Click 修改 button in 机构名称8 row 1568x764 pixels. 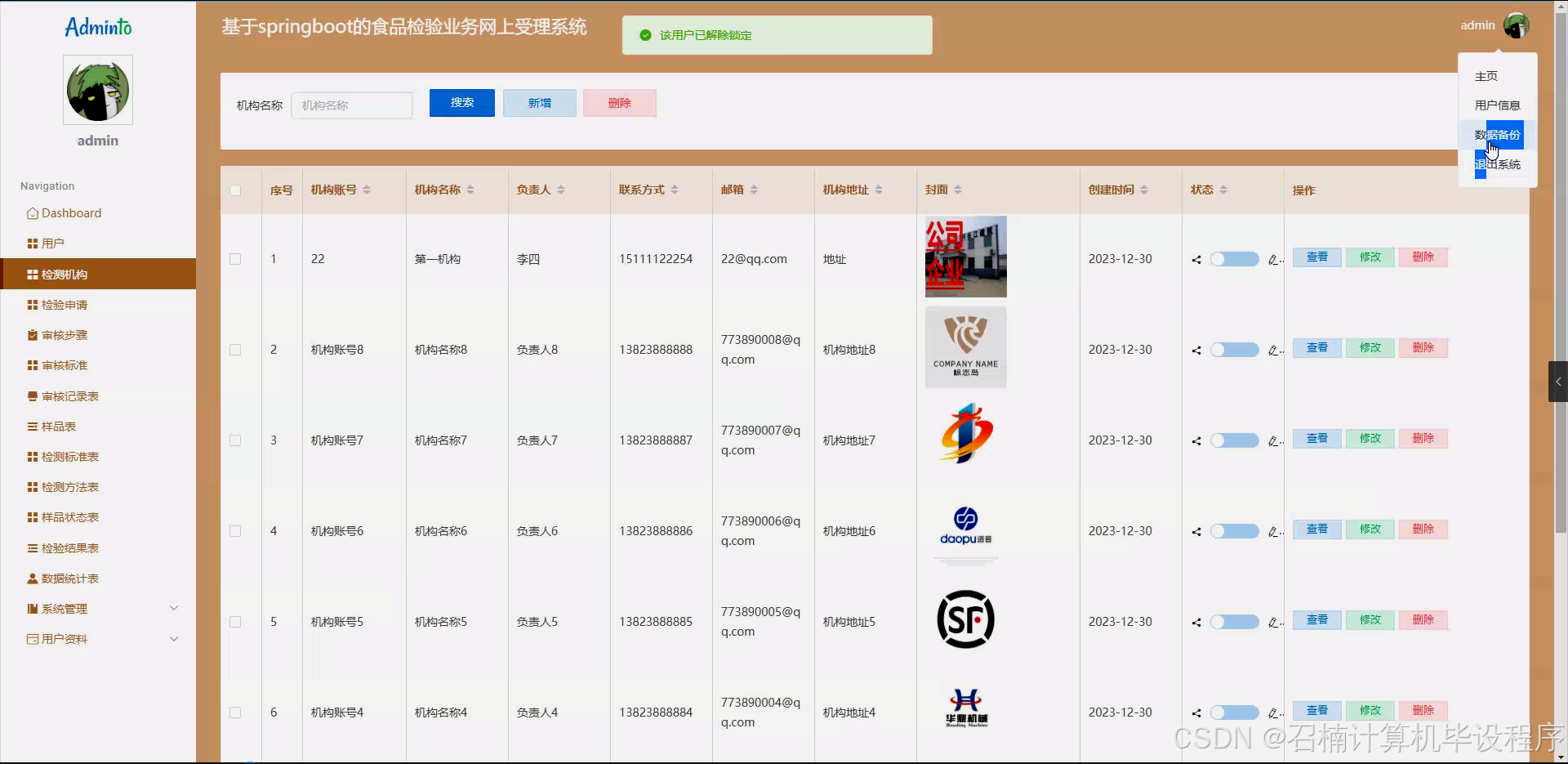click(x=1370, y=348)
